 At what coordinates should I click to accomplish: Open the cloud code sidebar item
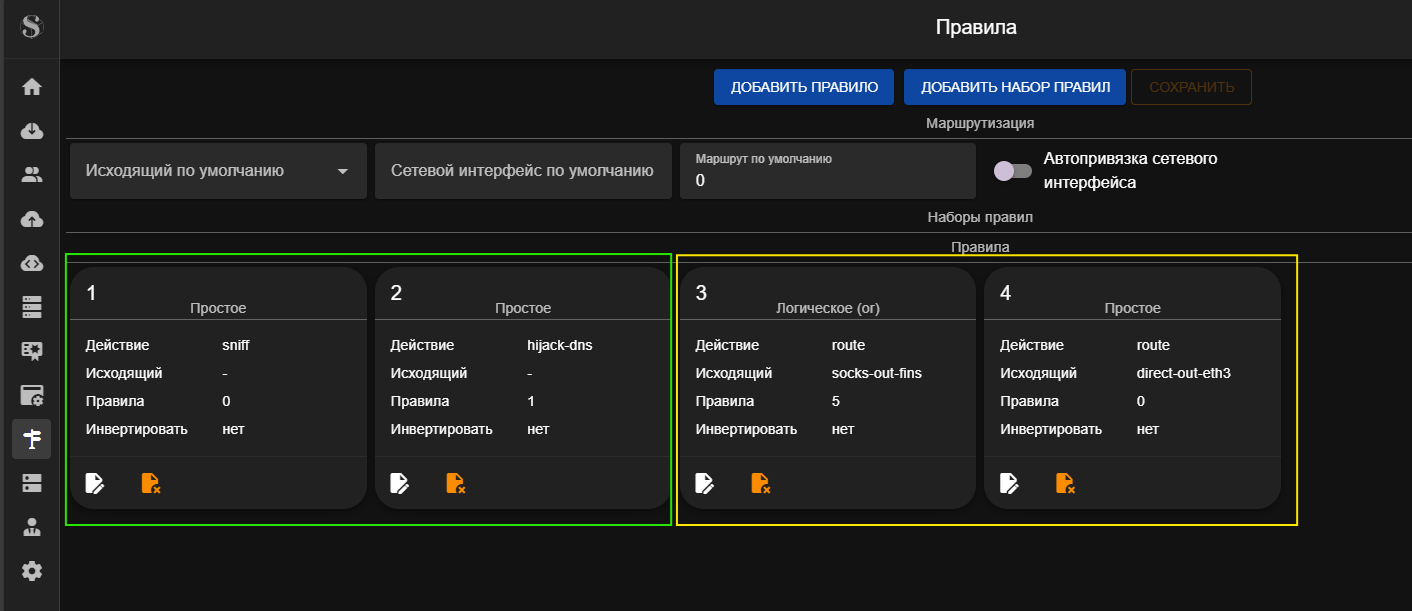click(x=32, y=263)
